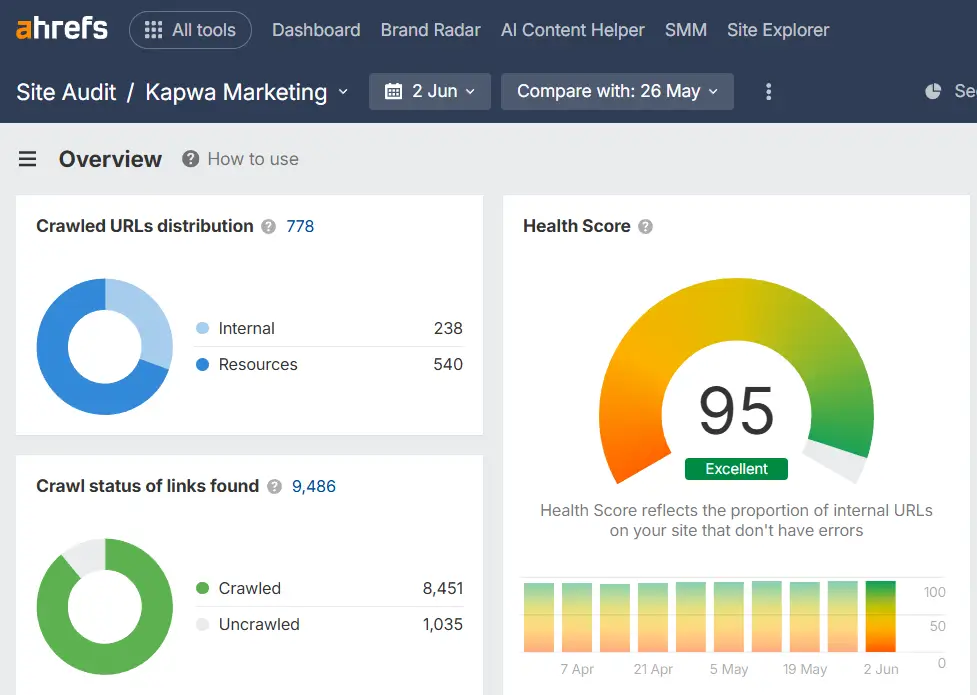Open SMM tool
Screen dimensions: 977x695
click(685, 30)
